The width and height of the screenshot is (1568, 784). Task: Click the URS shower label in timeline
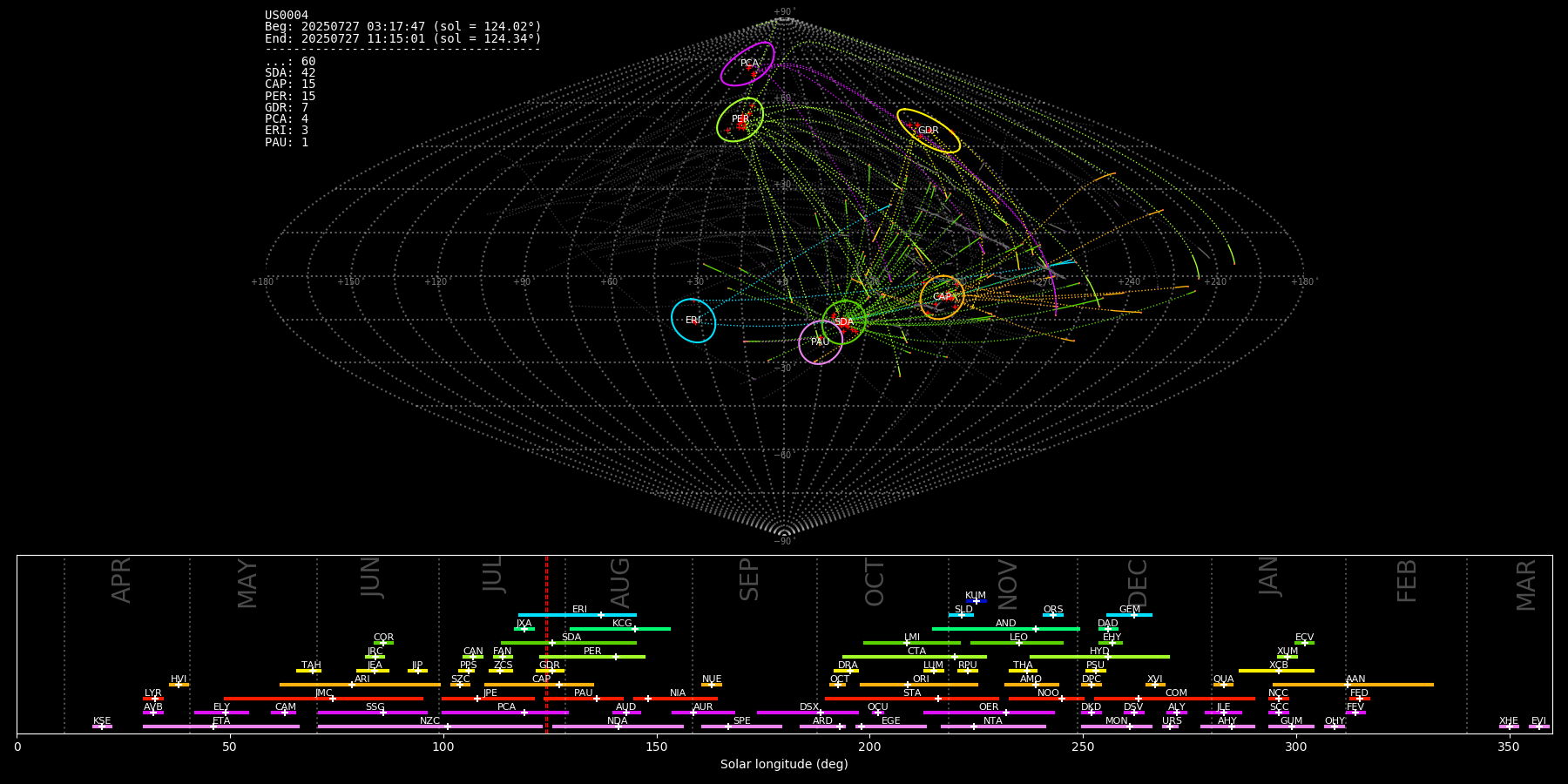pos(1172,721)
